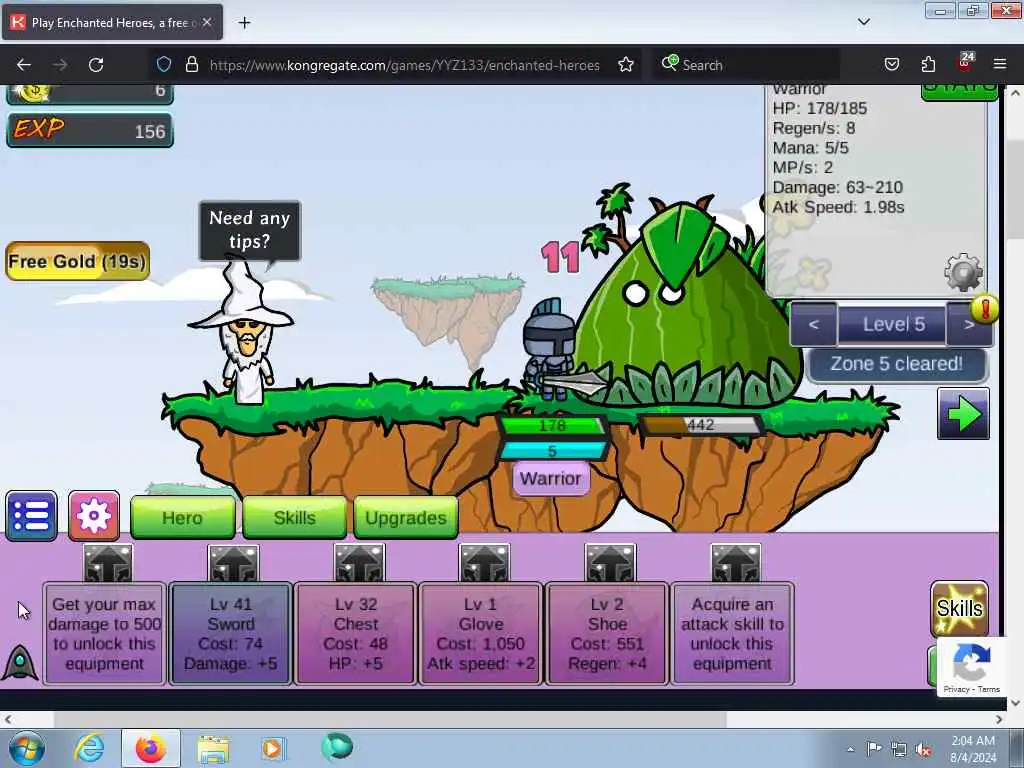The image size is (1024, 768).
Task: Open Firefox application menu
Action: 1000,65
